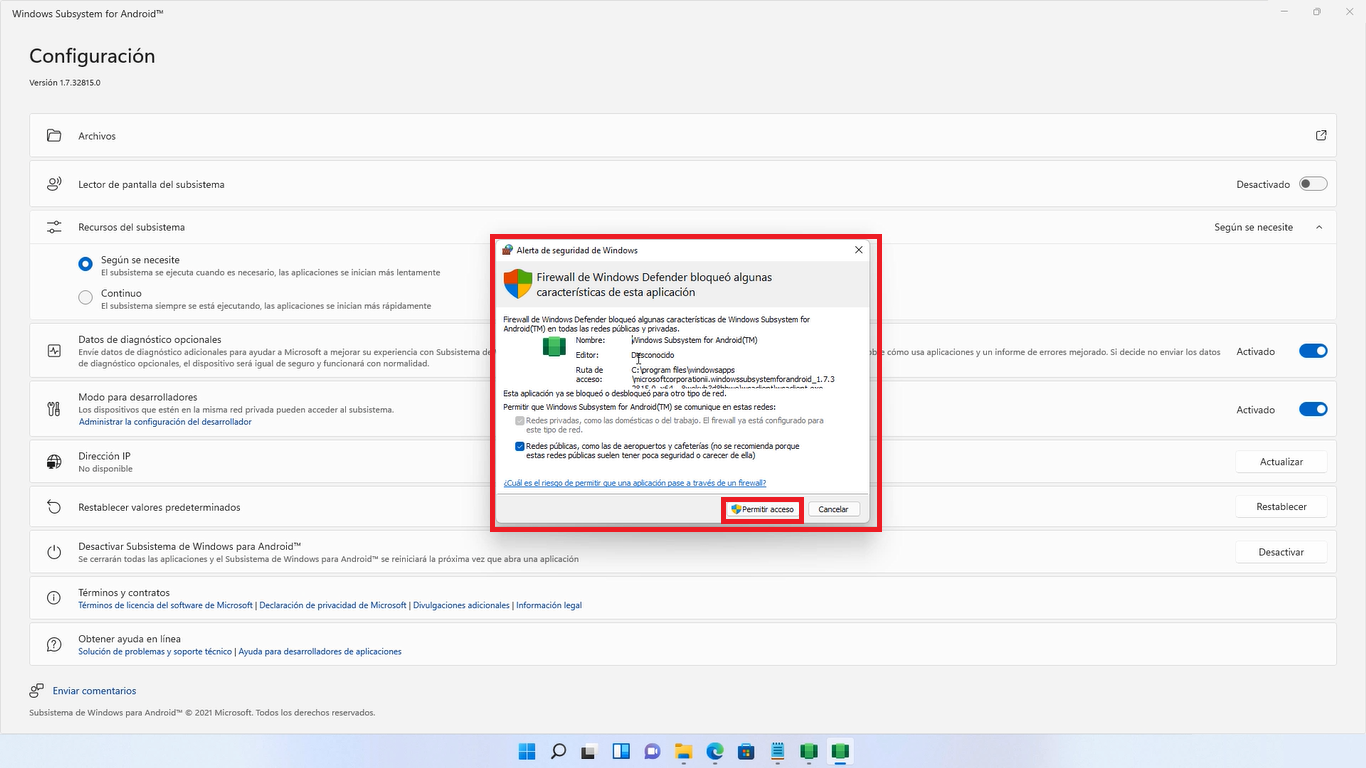Open the Información legal link
This screenshot has height=768, width=1366.
point(549,605)
